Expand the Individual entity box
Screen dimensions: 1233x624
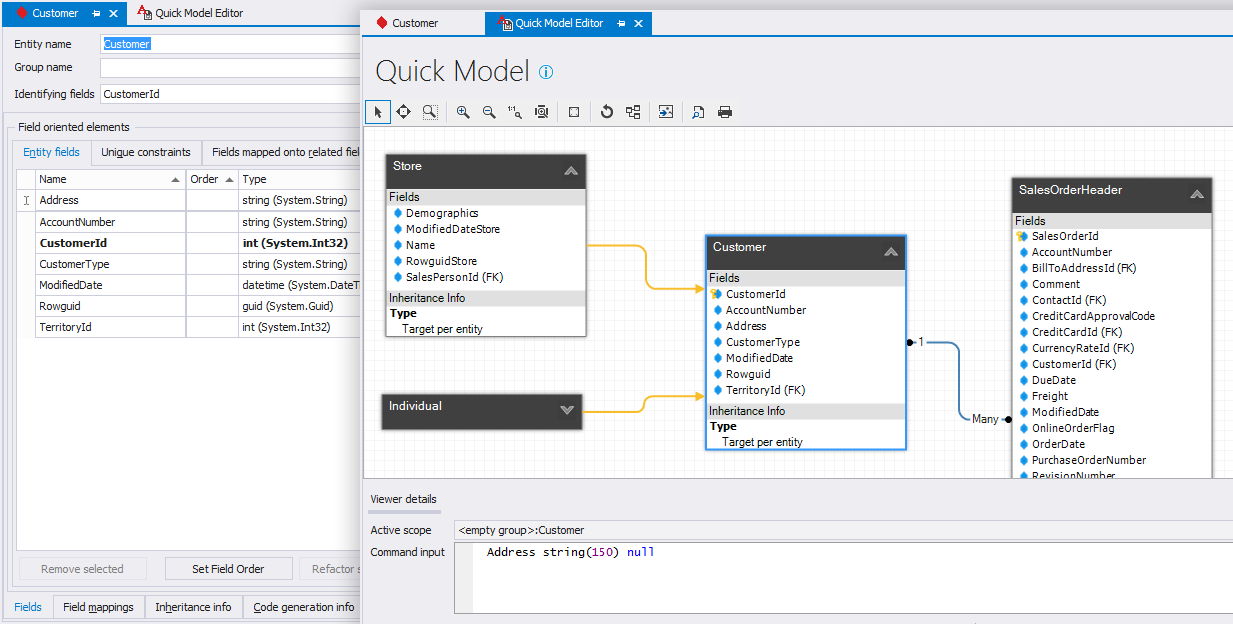(x=567, y=410)
